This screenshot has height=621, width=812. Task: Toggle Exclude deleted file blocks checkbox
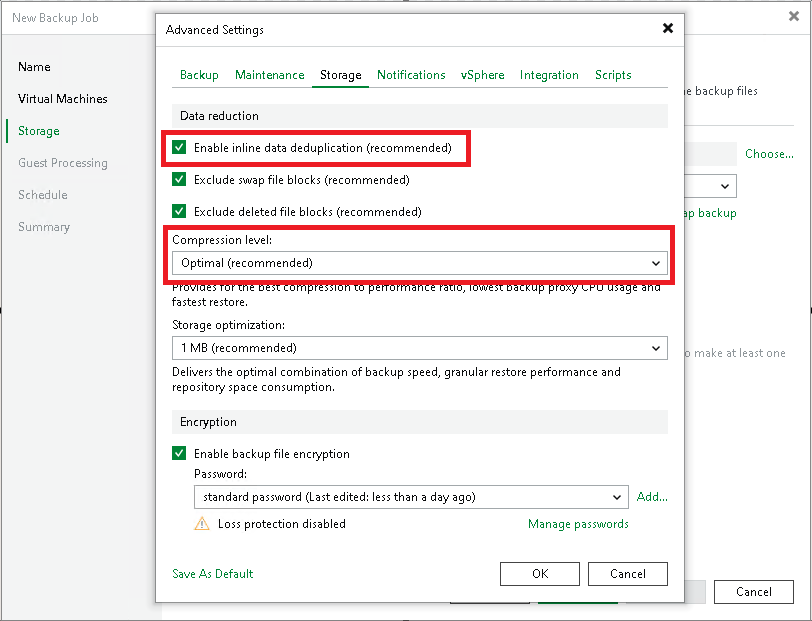(180, 212)
